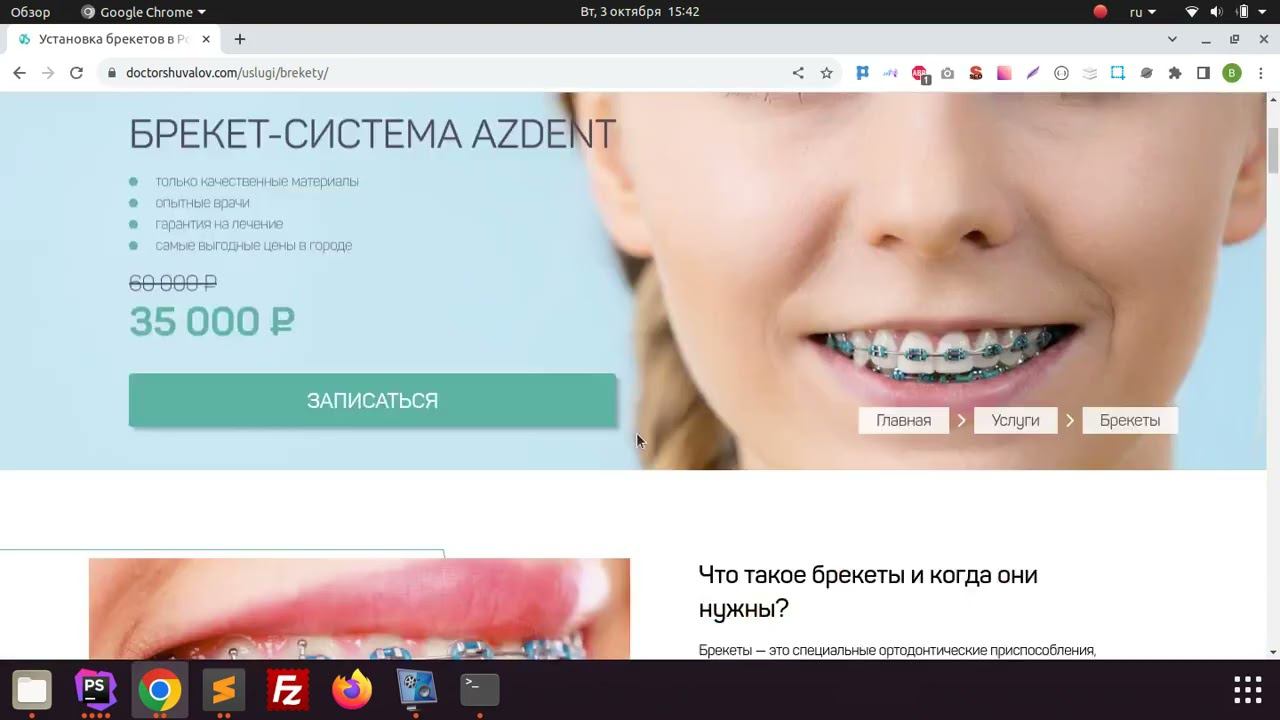
Task: Go back to the previous page
Action: pos(19,73)
